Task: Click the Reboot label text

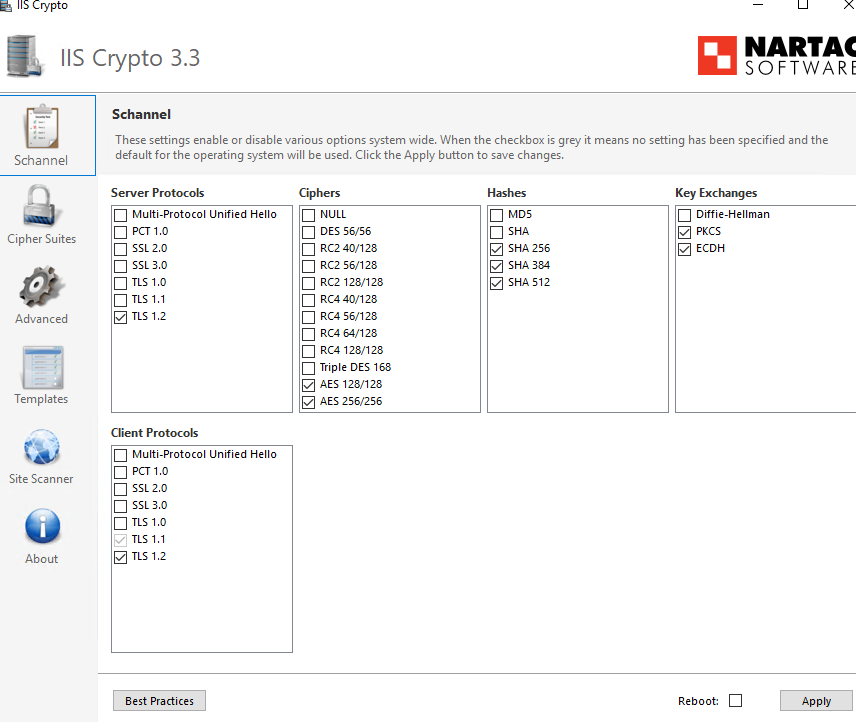Action: pyautogui.click(x=698, y=701)
